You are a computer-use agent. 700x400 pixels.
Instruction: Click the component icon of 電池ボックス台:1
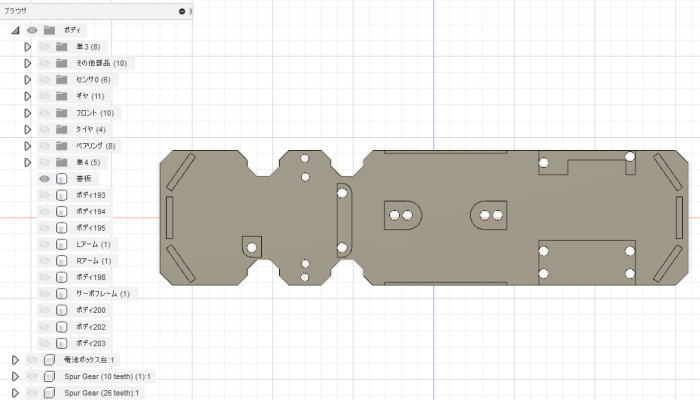(x=49, y=360)
